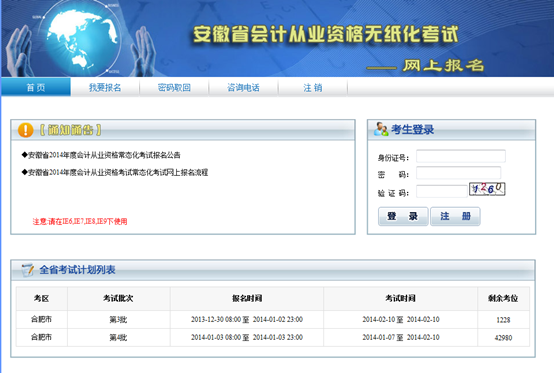Click remaining seats value 1228
Viewport: 554px width, 373px height.
tap(503, 320)
